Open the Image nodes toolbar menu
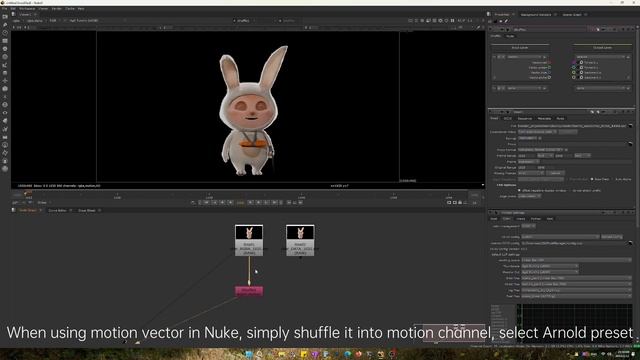This screenshot has height=360, width=640. click(5, 17)
